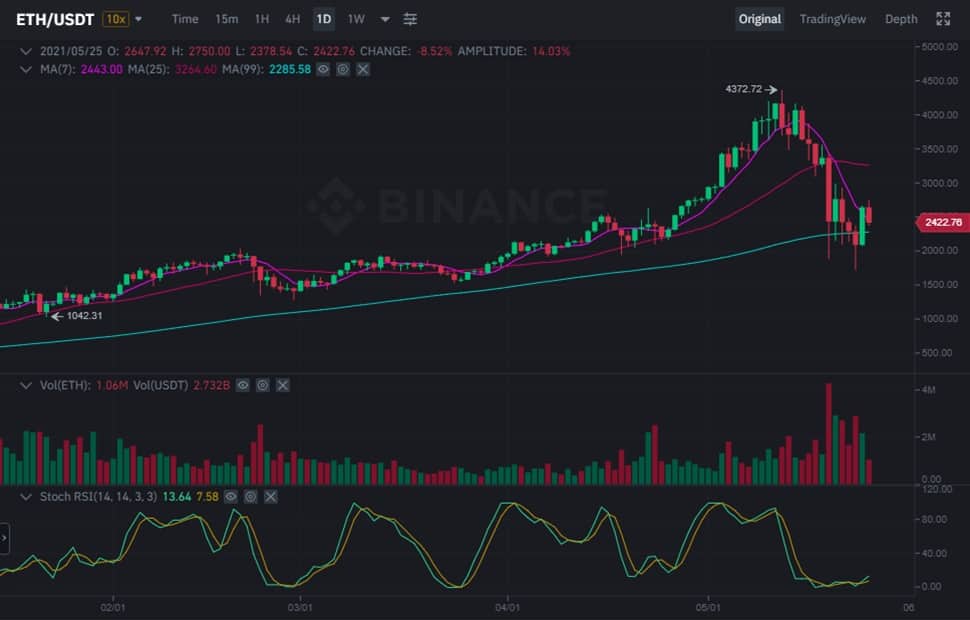Remove the Vol(ETH) volume indicator
This screenshot has height=620, width=970.
coord(283,385)
